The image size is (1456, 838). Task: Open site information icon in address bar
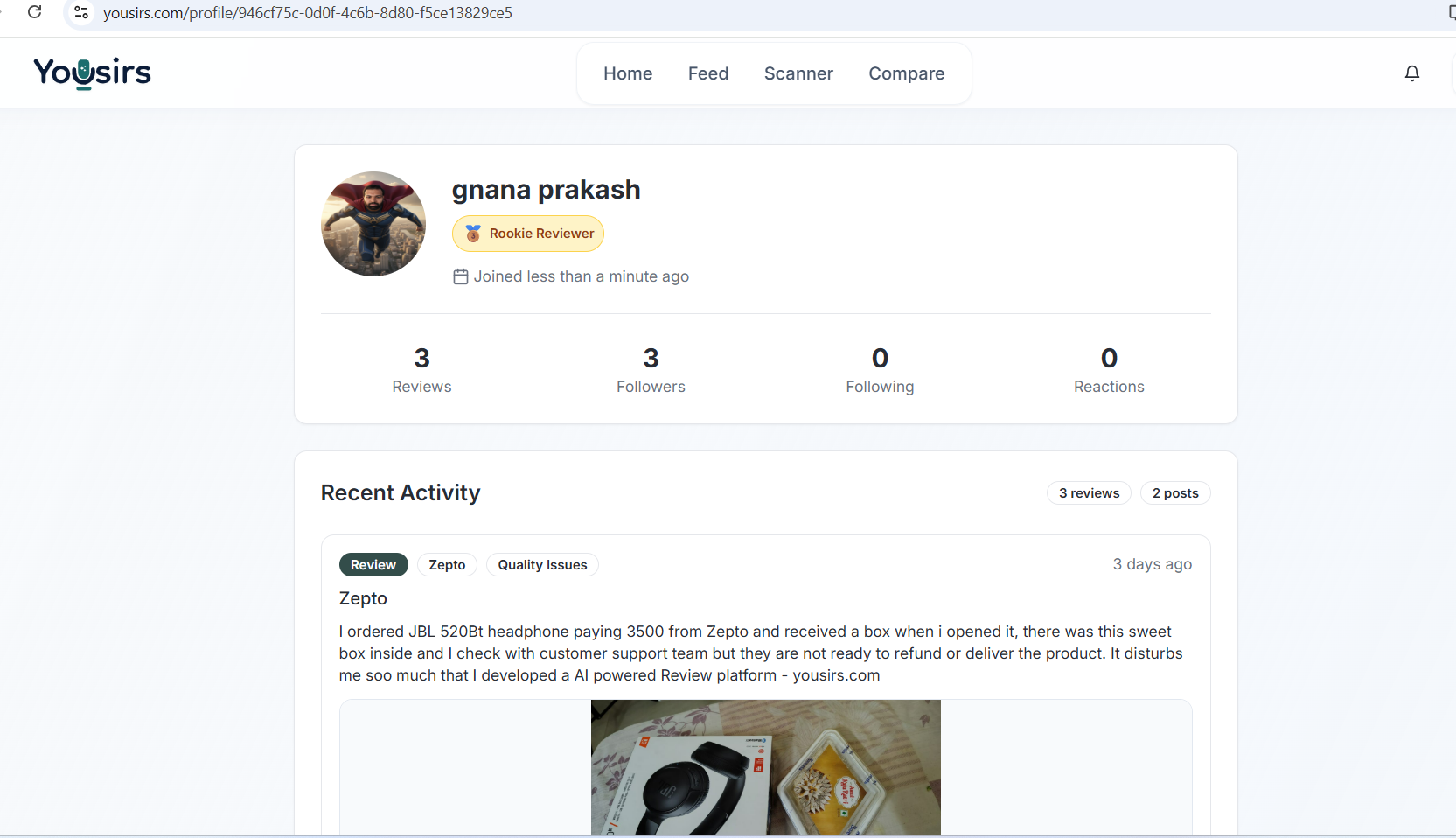[x=81, y=12]
